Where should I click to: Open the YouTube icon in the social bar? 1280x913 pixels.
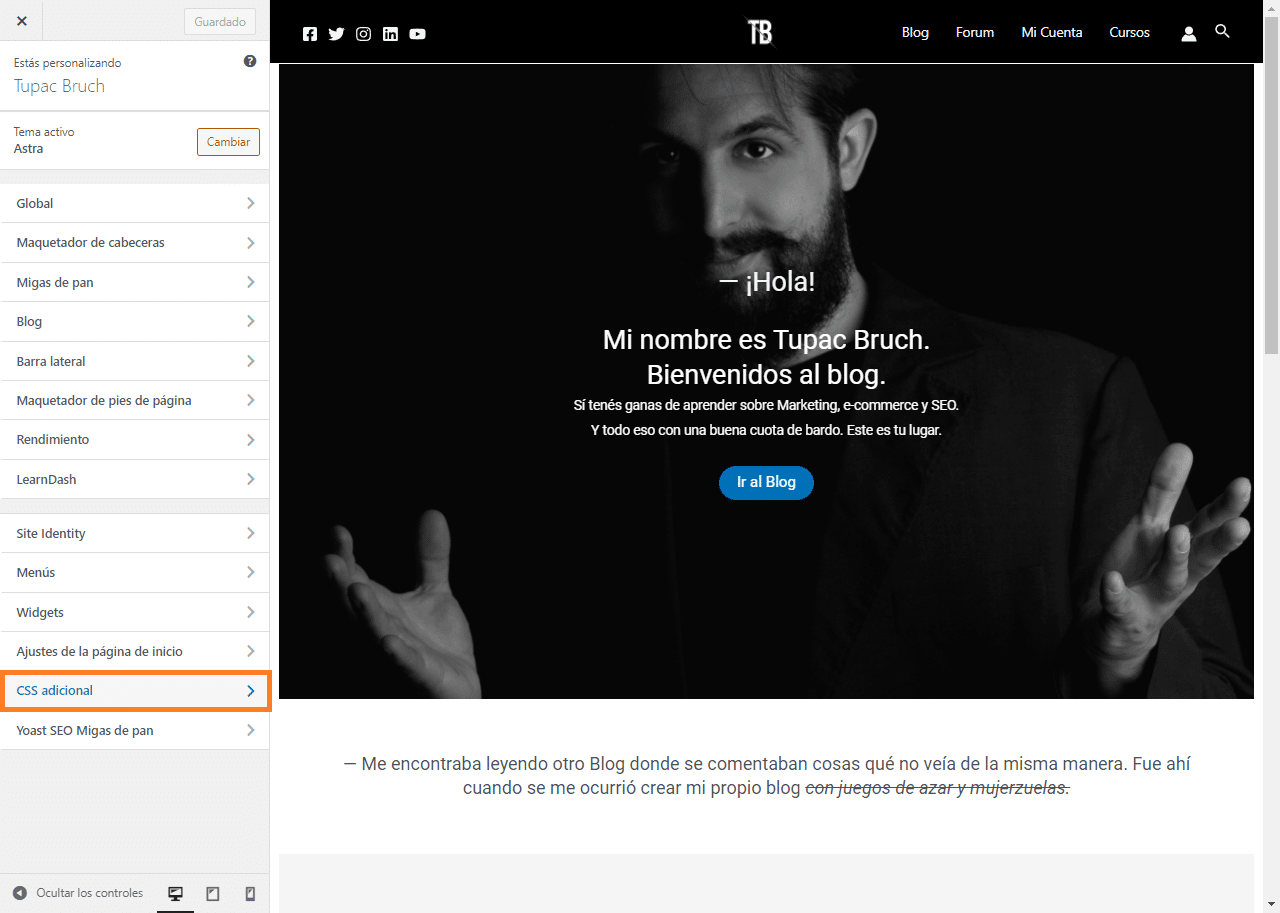(x=417, y=33)
